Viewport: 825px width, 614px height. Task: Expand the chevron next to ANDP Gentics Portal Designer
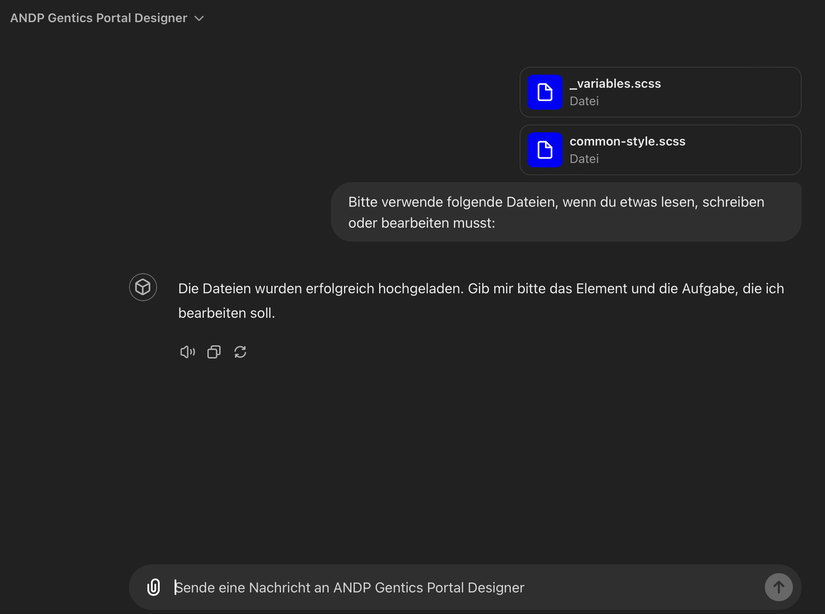pyautogui.click(x=199, y=18)
